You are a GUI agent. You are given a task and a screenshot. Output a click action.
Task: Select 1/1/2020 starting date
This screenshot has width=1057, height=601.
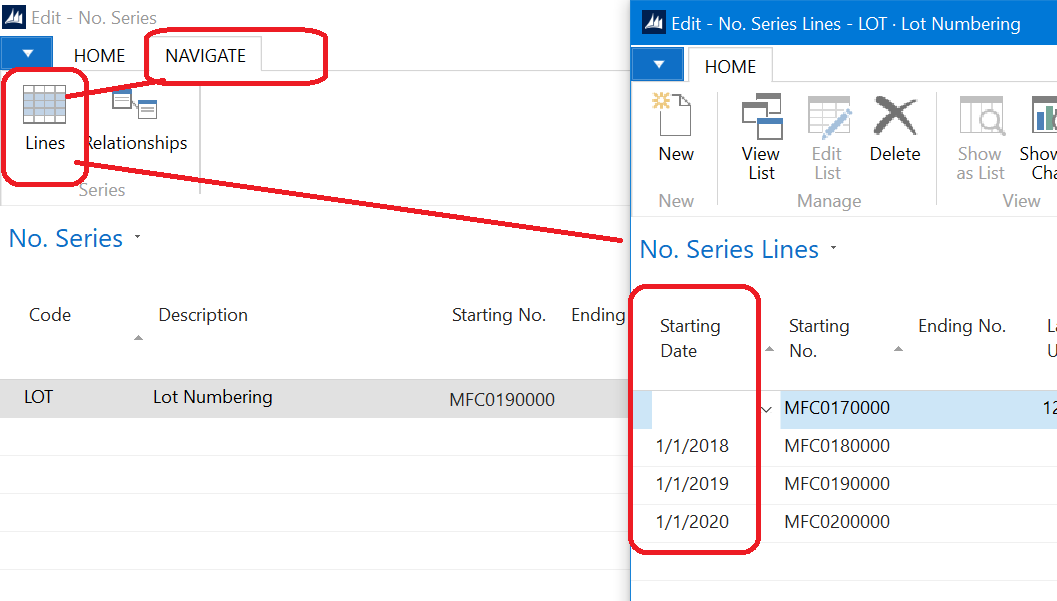pyautogui.click(x=692, y=521)
